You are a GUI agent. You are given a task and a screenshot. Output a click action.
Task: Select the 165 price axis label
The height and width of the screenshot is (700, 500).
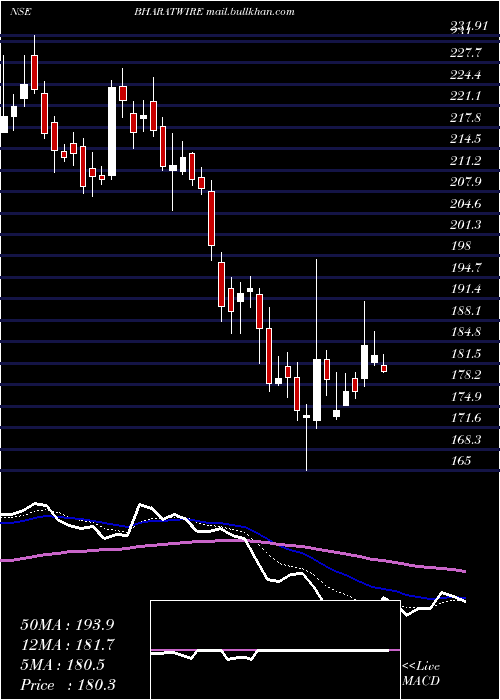(461, 461)
